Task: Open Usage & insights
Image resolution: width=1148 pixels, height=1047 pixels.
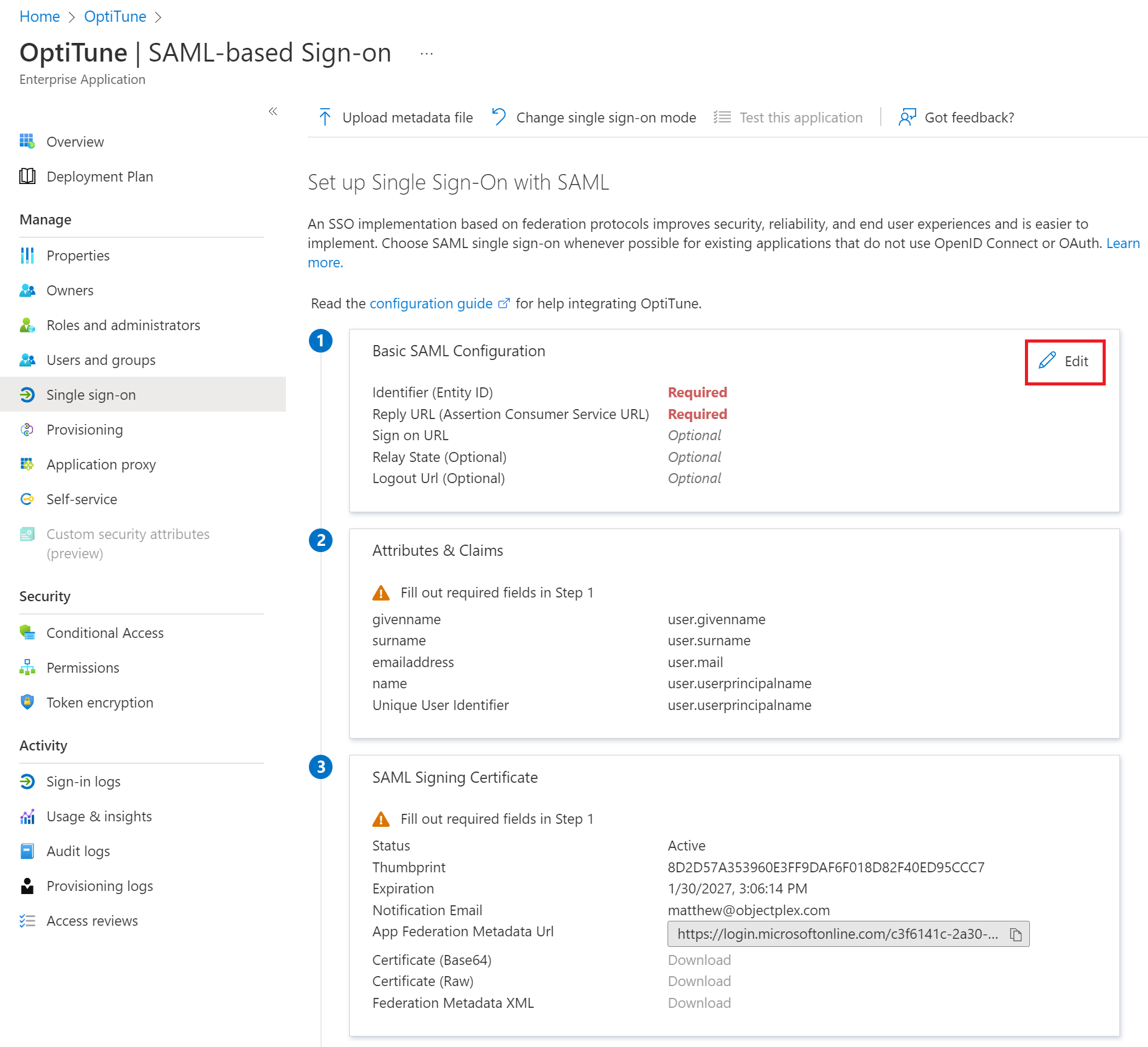Action: tap(99, 816)
